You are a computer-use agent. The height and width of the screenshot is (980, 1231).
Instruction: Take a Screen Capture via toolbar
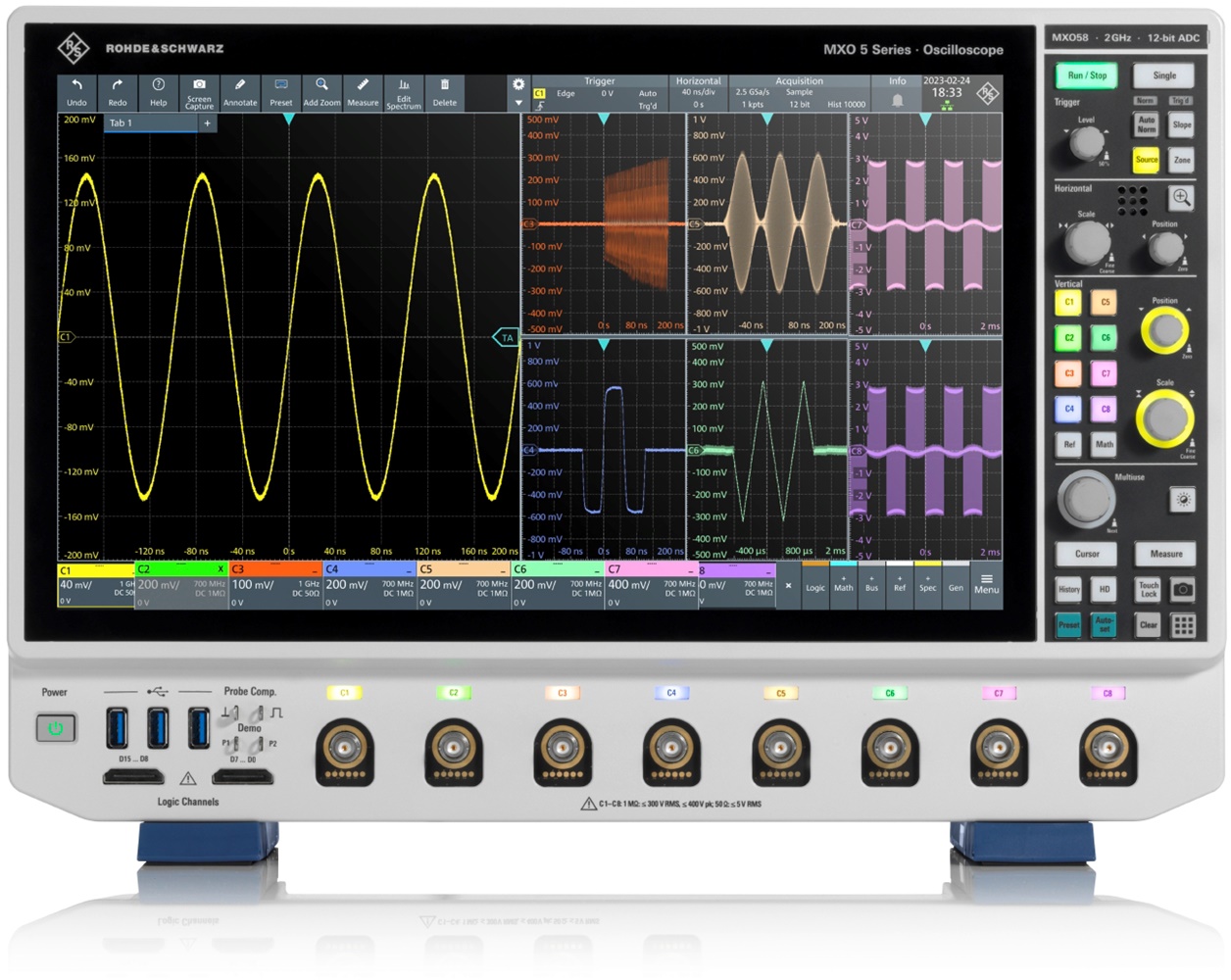click(x=199, y=92)
